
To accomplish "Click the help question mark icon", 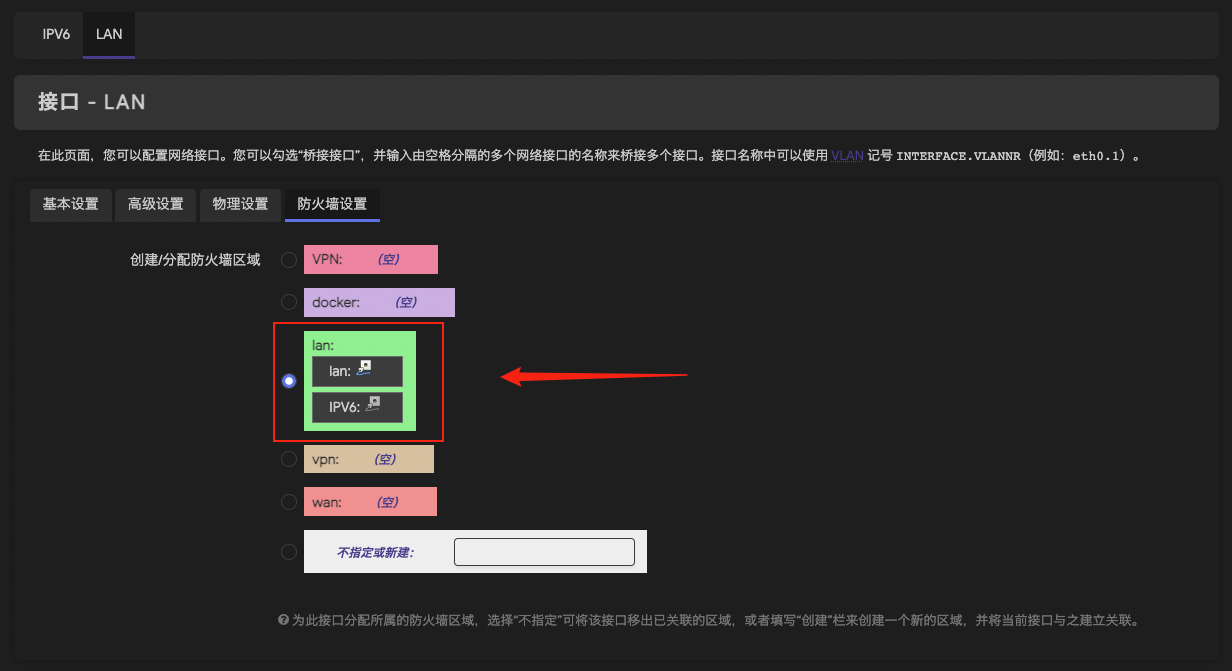I will (x=283, y=620).
